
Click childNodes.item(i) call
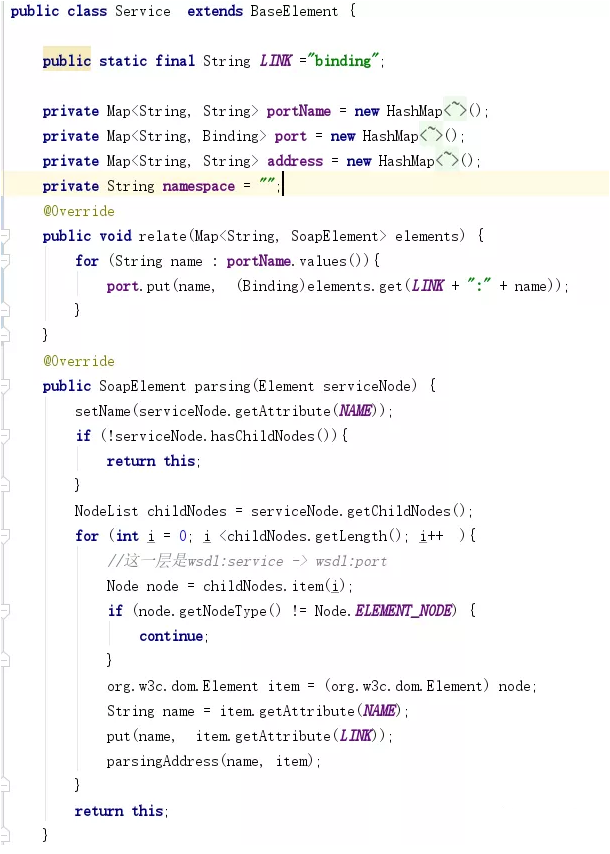pos(274,586)
